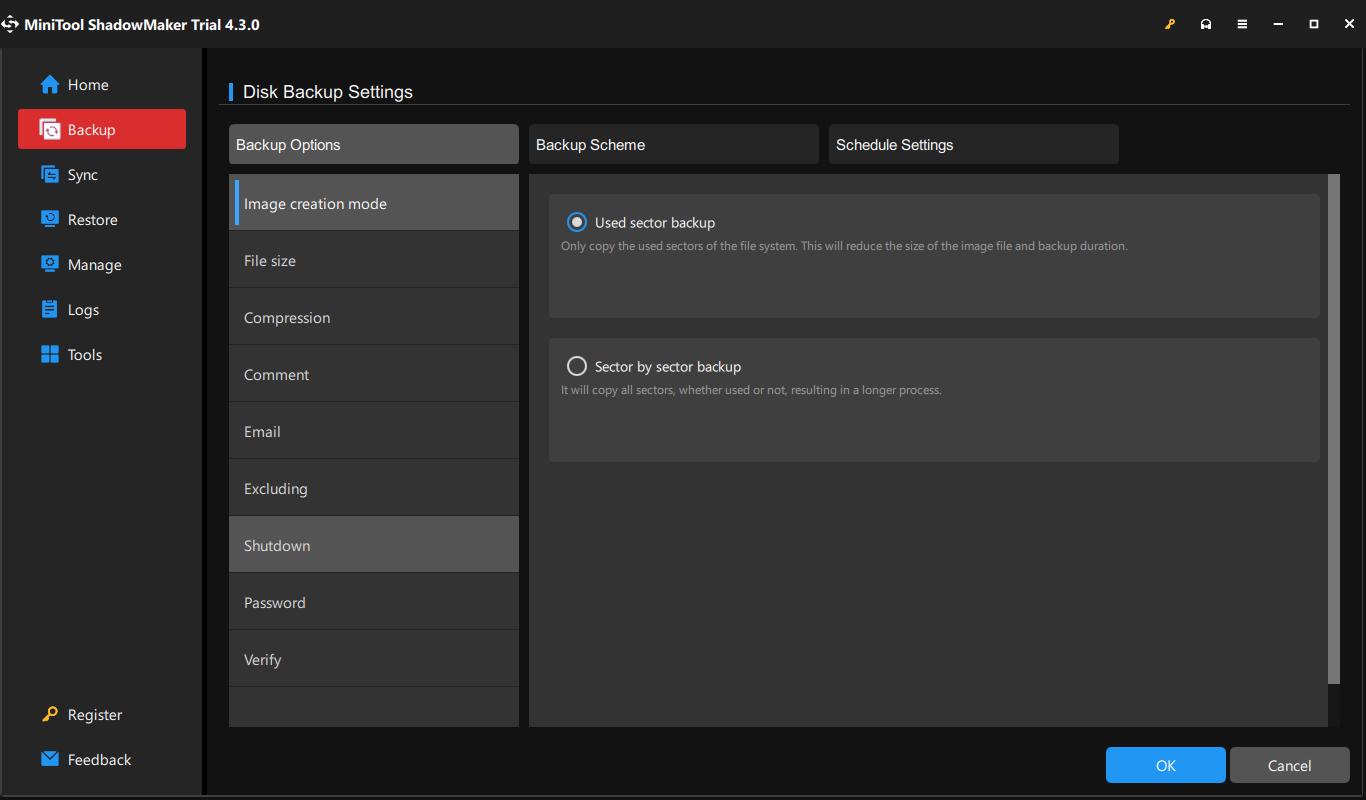
Task: Open the hamburger menu in title bar
Action: (1242, 23)
